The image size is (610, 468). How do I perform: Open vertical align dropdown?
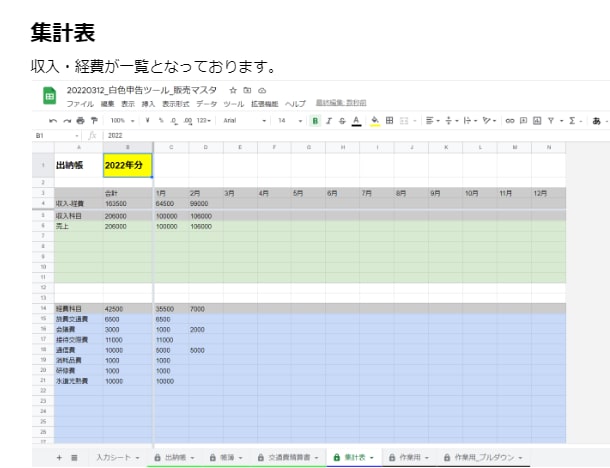pyautogui.click(x=451, y=121)
